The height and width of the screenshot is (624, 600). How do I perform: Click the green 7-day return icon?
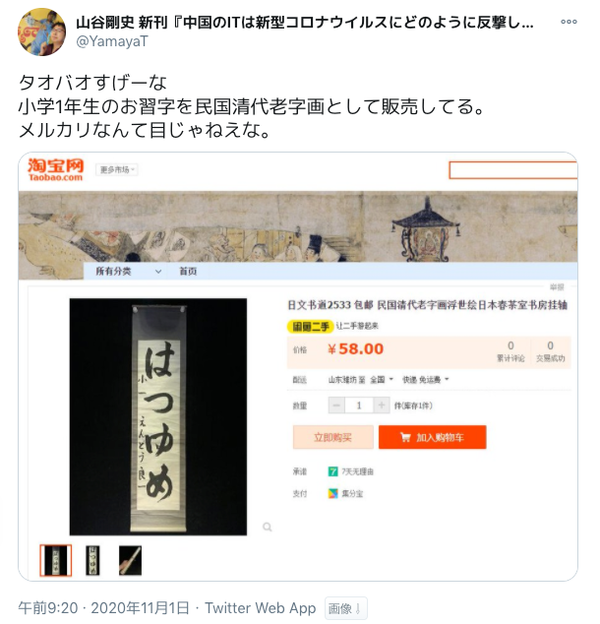pos(333,472)
